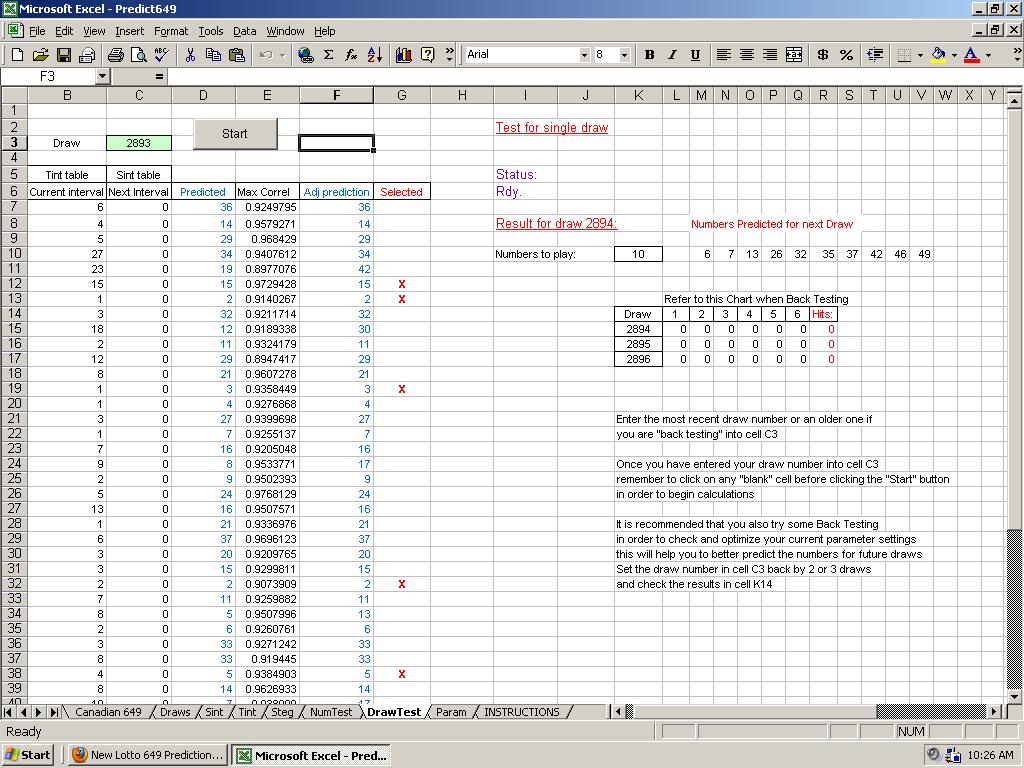Apply Currency style with dollar icon
Screen dimensions: 1024x768
(823, 55)
